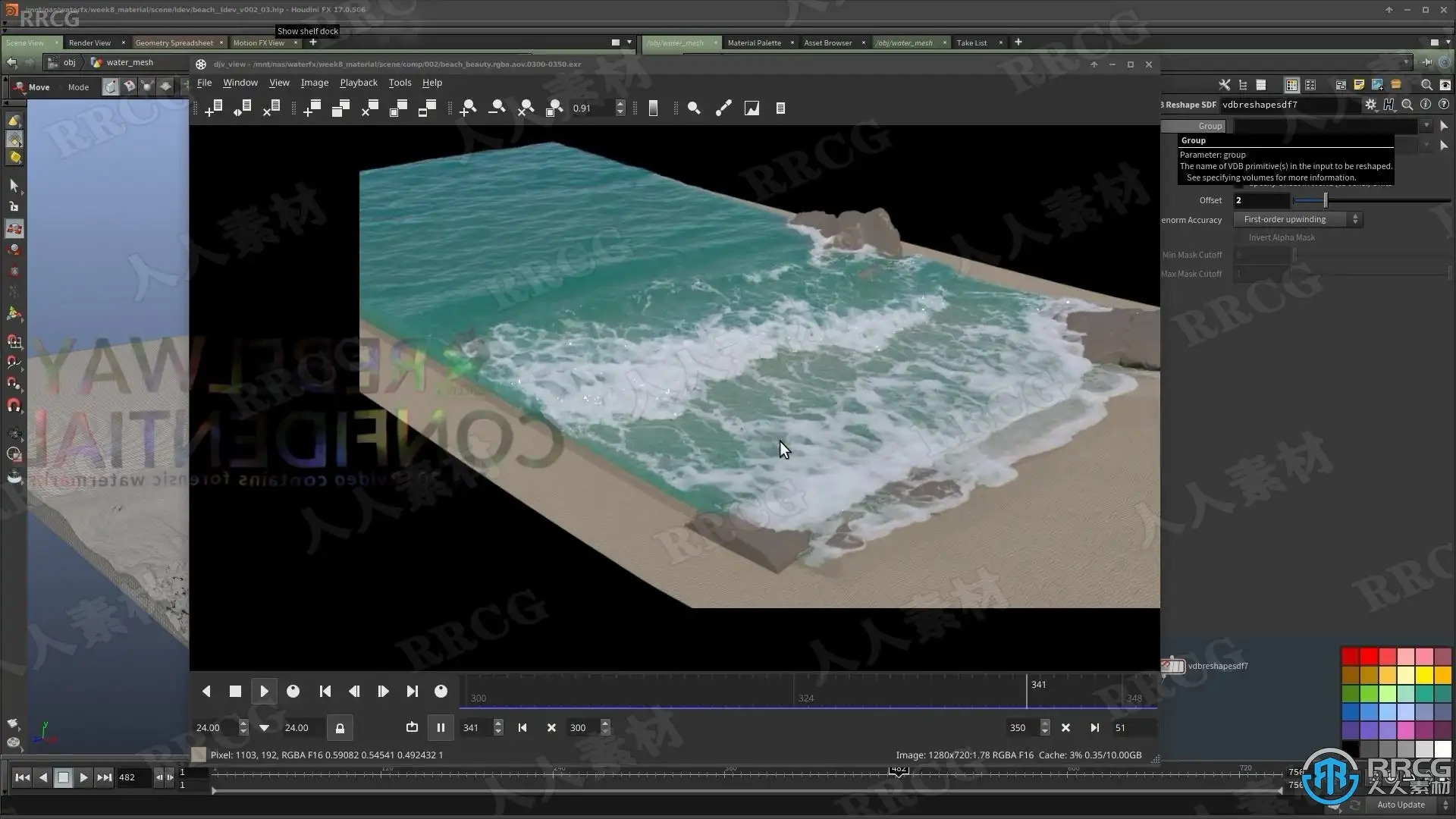Toggle the speed lock button
The image size is (1456, 819).
click(340, 728)
